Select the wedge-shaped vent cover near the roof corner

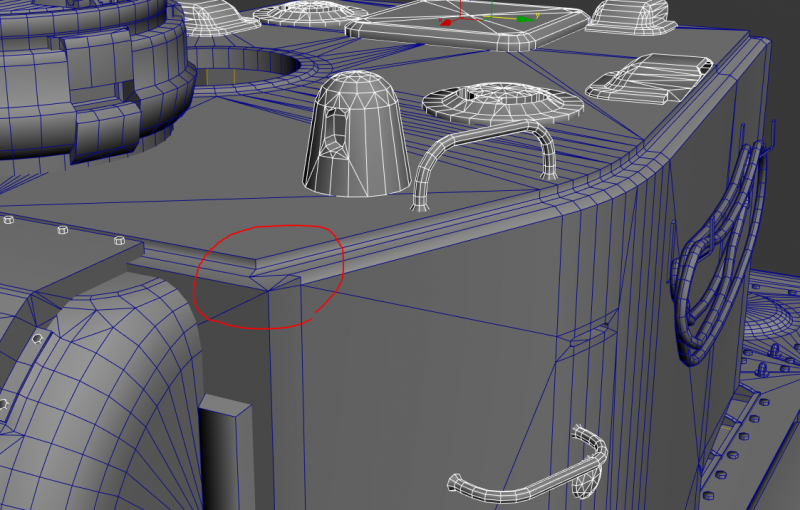(x=649, y=78)
